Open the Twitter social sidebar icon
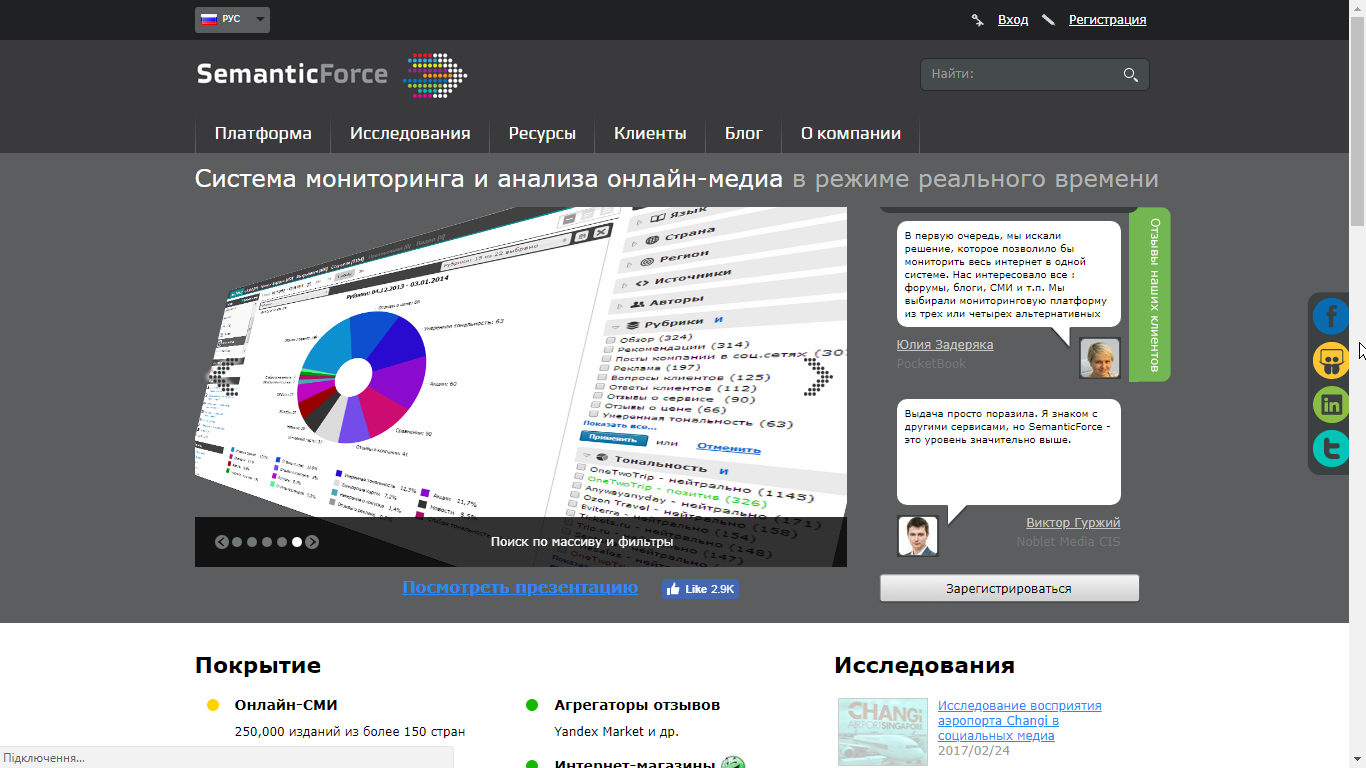 (1331, 449)
